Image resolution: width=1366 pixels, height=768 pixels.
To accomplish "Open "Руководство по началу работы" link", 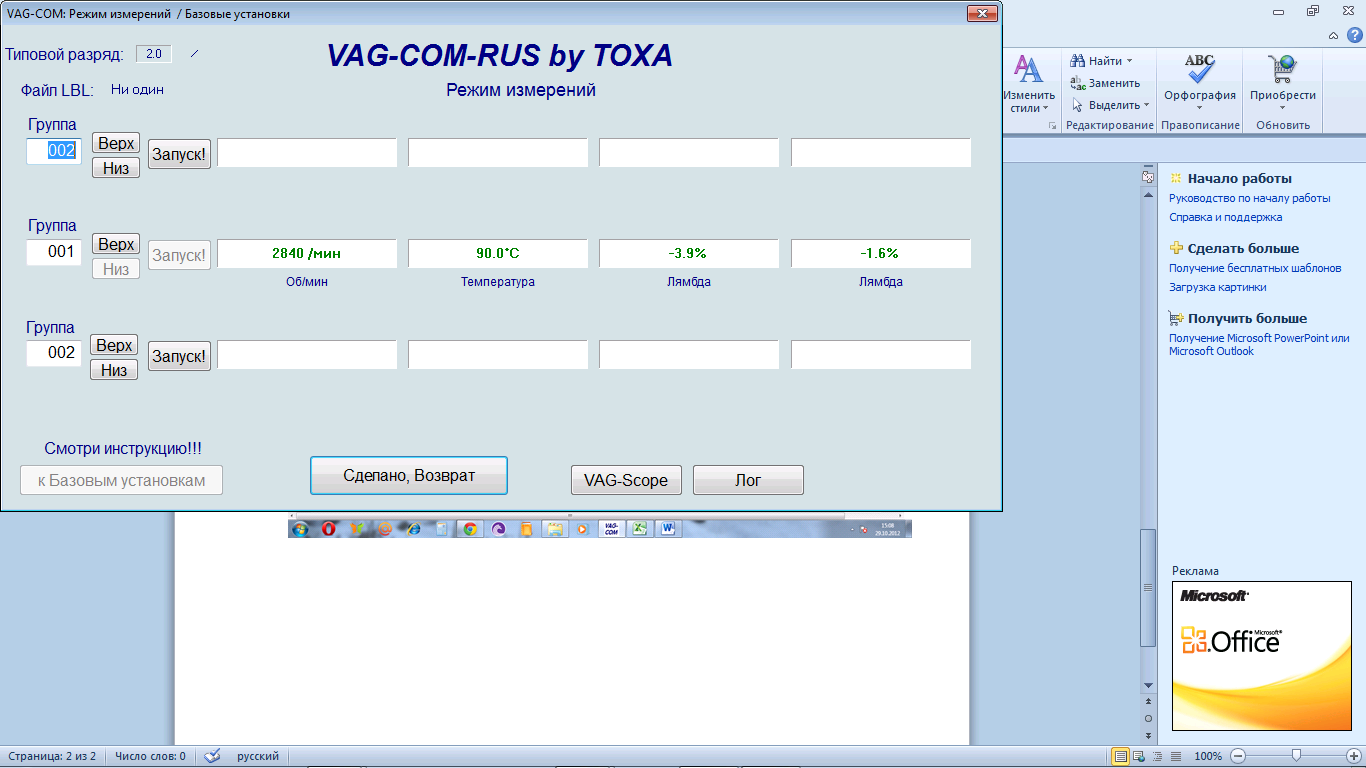I will click(1249, 198).
